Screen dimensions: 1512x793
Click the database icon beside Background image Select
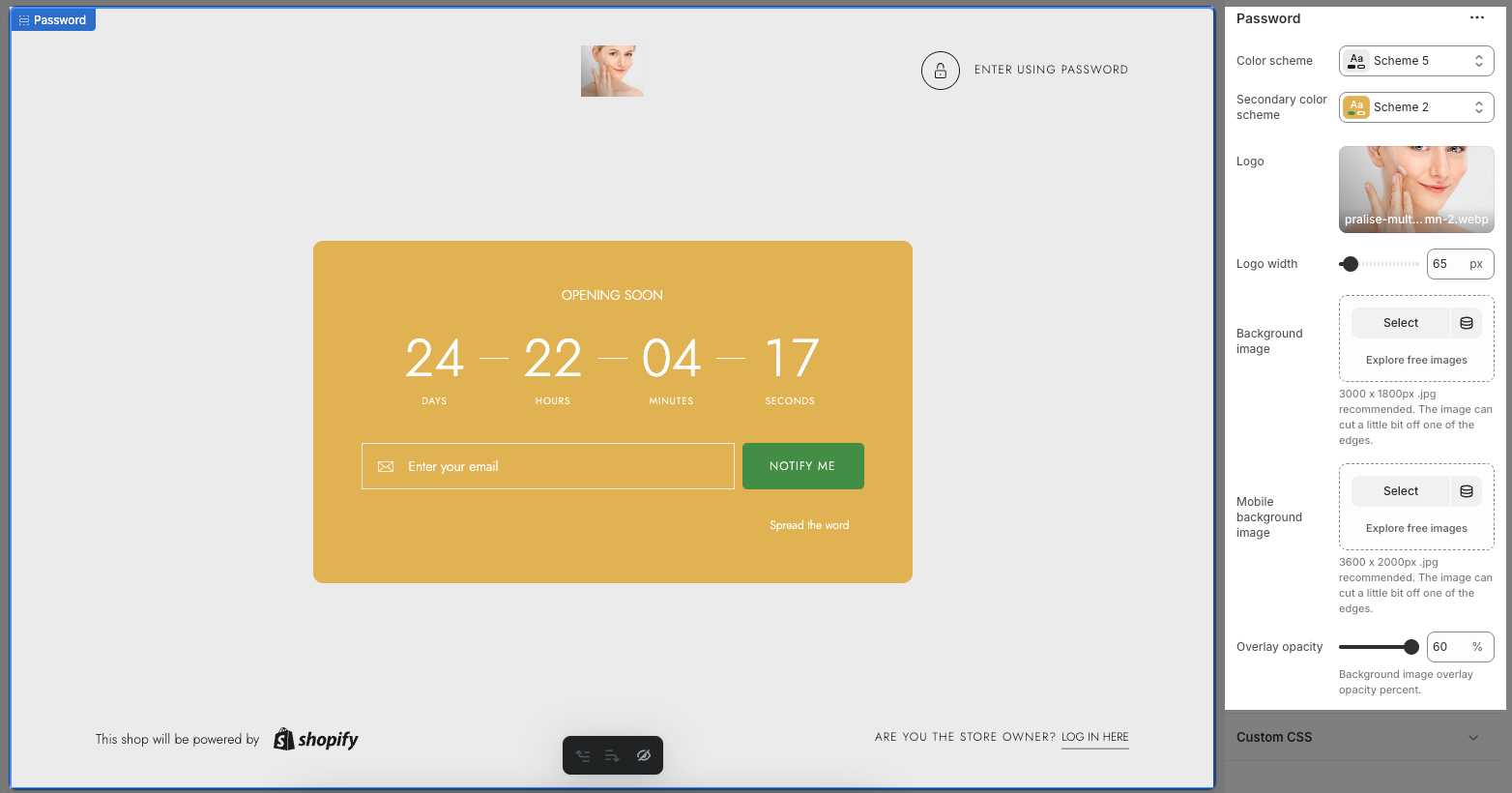point(1466,323)
